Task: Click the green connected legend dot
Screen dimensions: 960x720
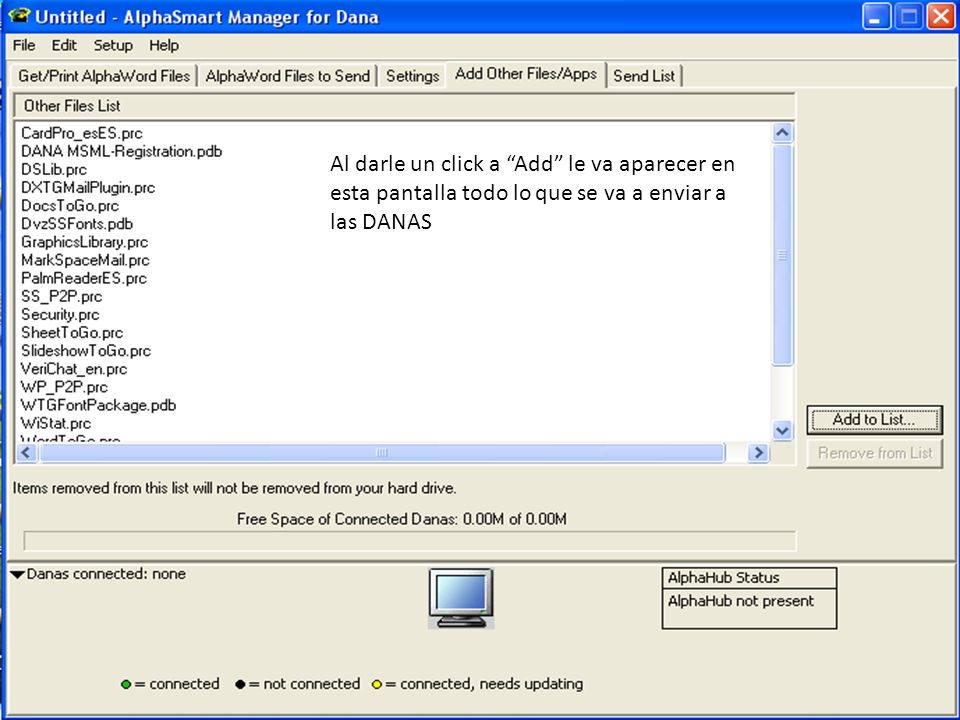Action: pyautogui.click(x=126, y=684)
